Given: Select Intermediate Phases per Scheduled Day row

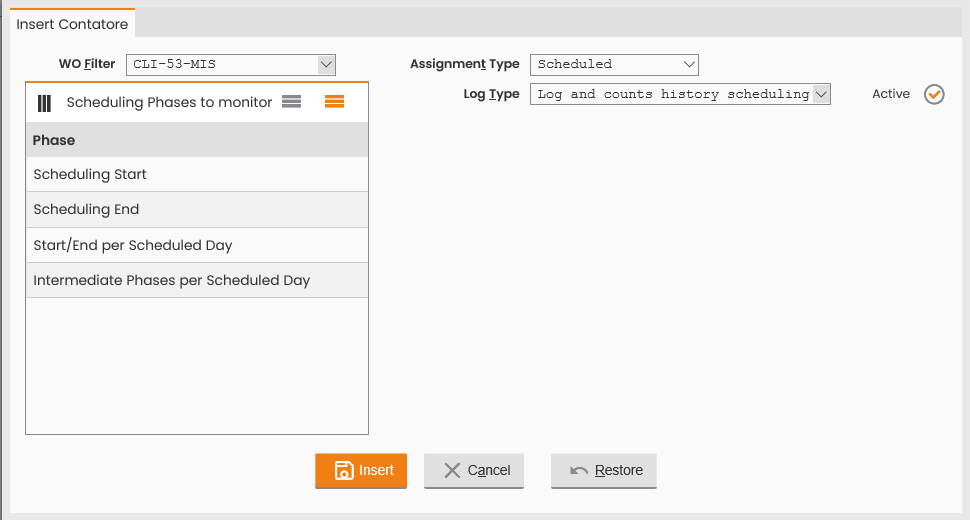Looking at the screenshot, I should tap(197, 281).
